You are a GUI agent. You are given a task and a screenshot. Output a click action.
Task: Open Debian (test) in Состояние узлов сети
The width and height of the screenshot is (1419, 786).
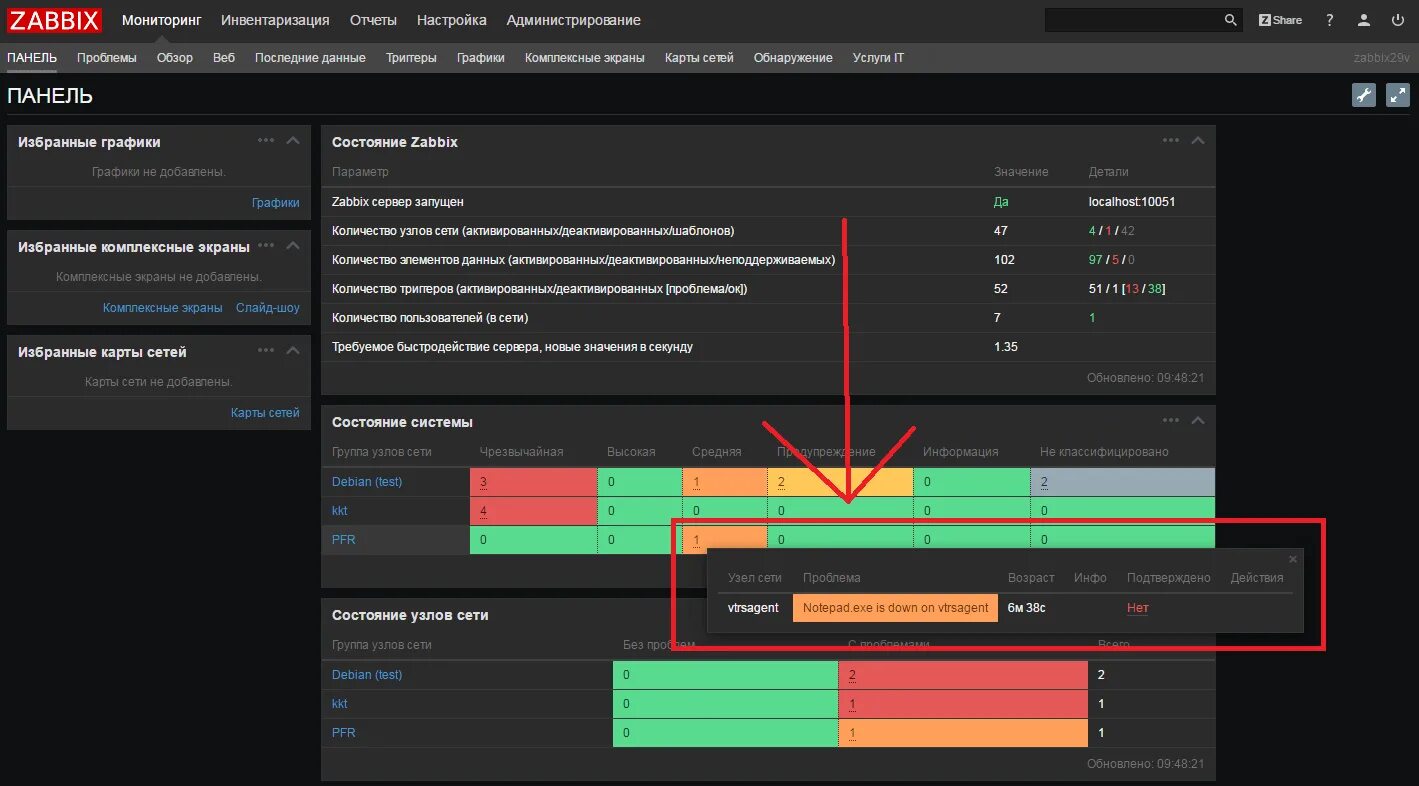367,675
